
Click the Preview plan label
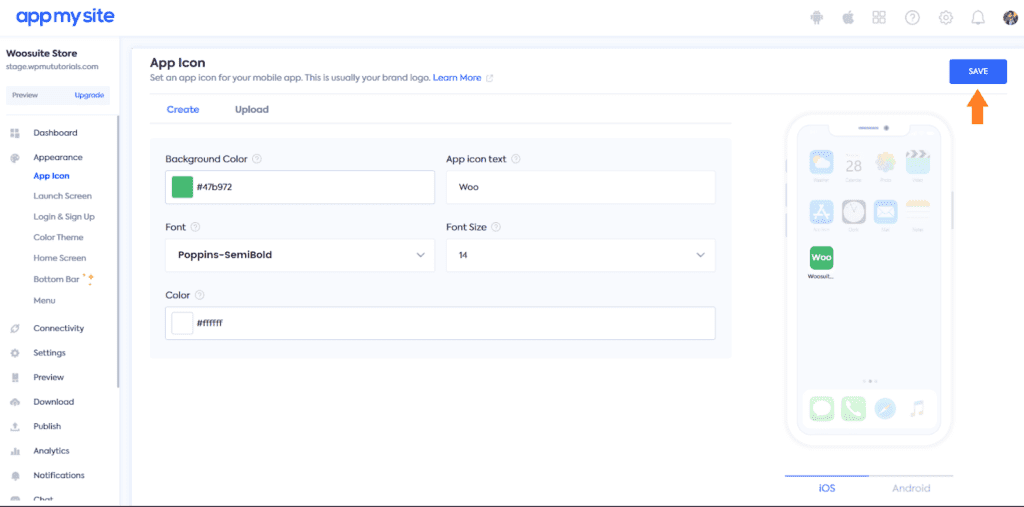pos(25,95)
